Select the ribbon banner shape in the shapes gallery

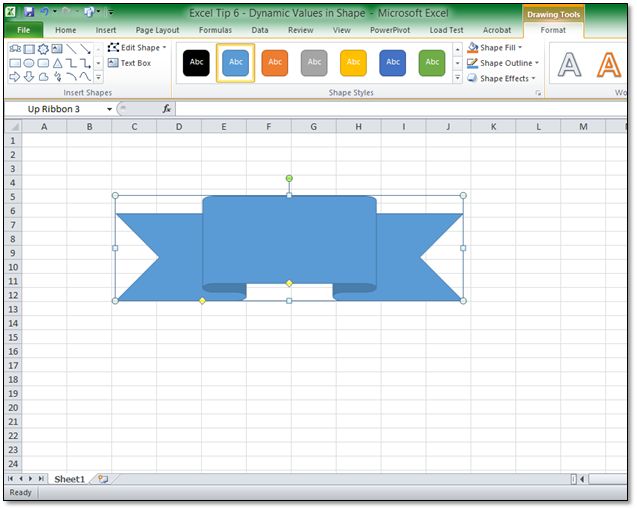click(15, 49)
